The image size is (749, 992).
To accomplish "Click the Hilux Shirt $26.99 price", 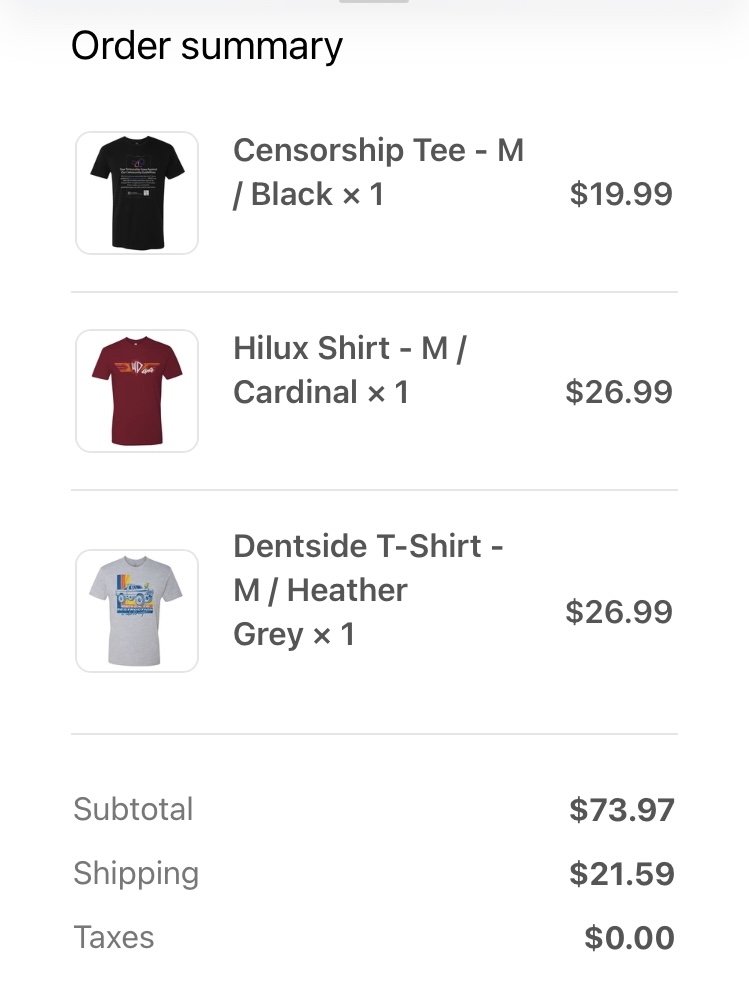I will point(619,392).
